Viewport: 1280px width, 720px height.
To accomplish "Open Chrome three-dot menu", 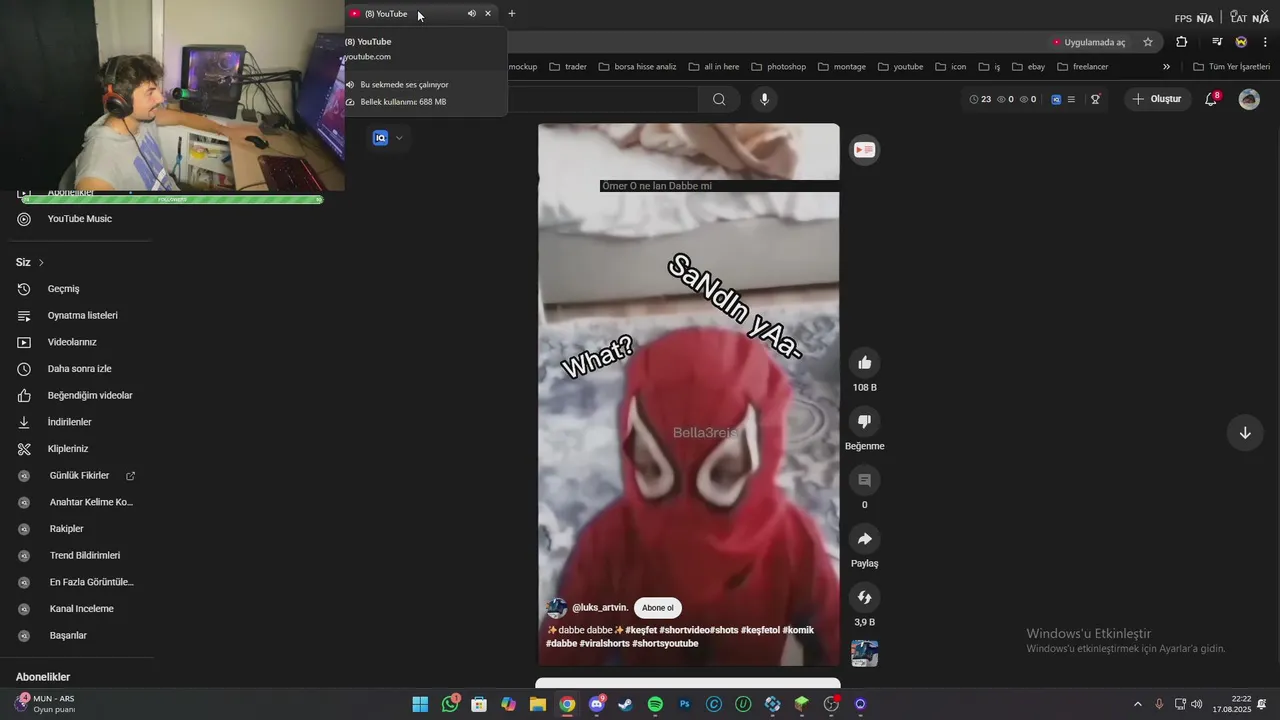I will tap(1265, 42).
